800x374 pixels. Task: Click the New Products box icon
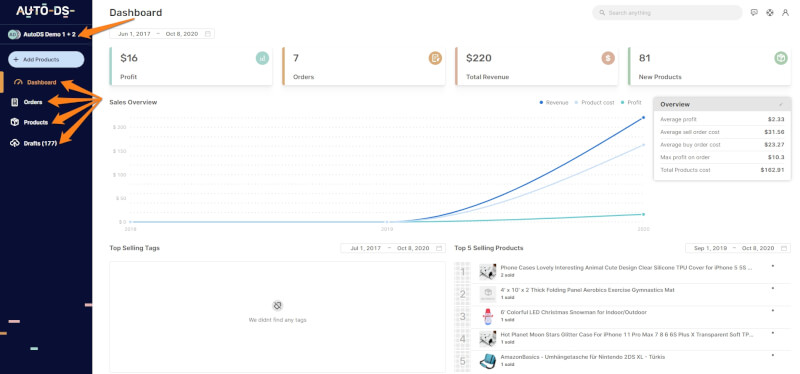coord(781,58)
